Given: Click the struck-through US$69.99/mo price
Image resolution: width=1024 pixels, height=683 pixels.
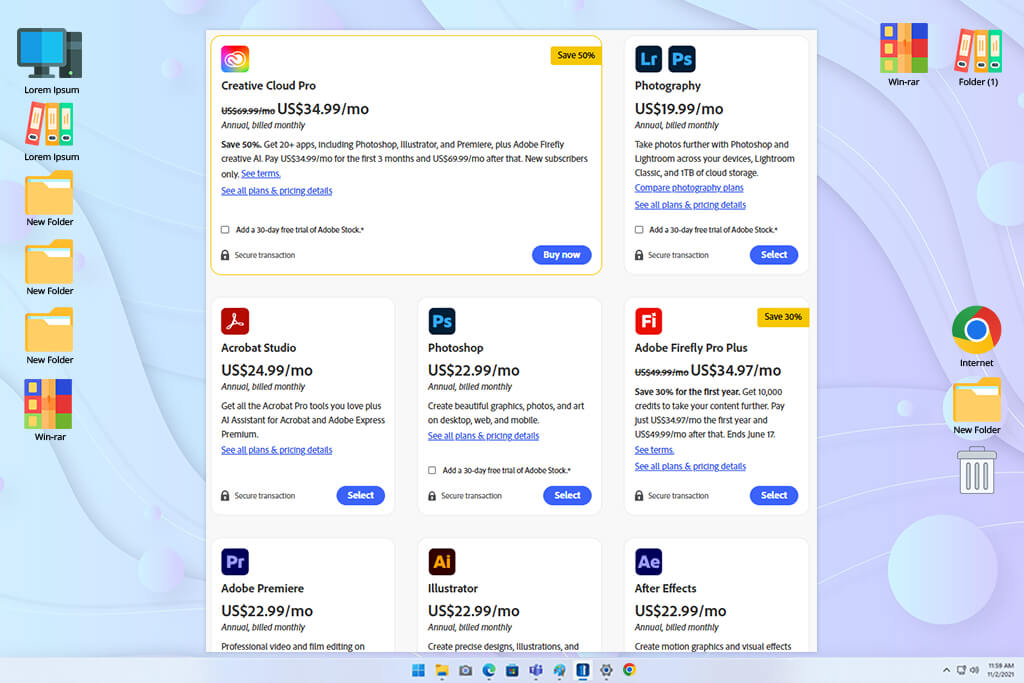Looking at the screenshot, I should tap(248, 111).
